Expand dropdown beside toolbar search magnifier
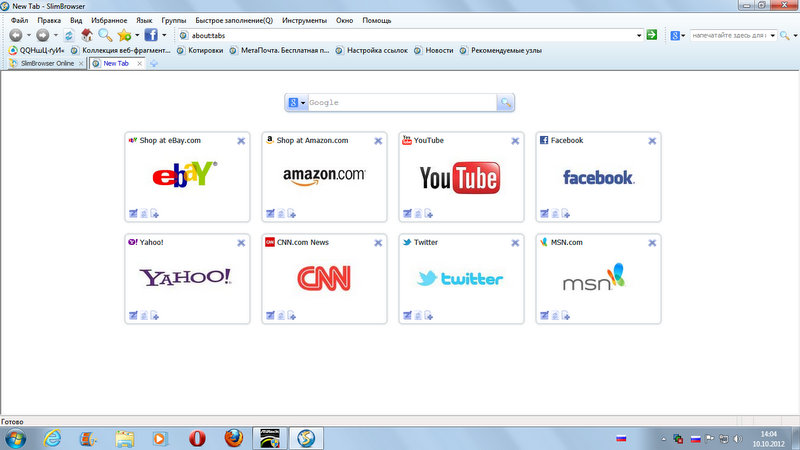The width and height of the screenshot is (800, 450). pos(795,36)
